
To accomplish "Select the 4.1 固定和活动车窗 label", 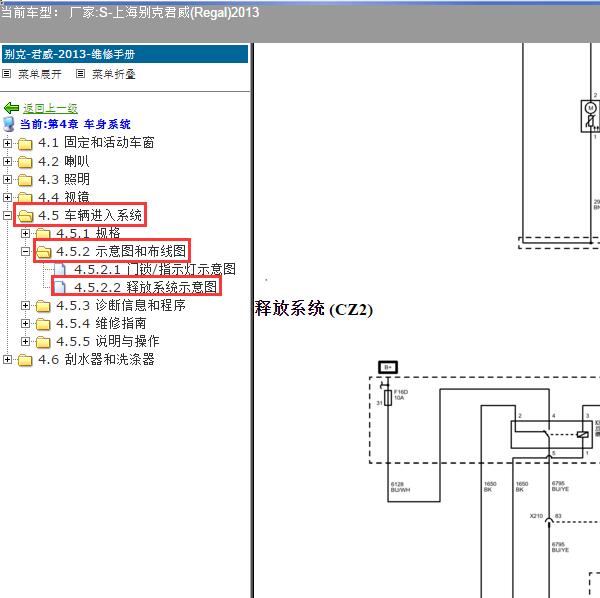I will (96, 143).
